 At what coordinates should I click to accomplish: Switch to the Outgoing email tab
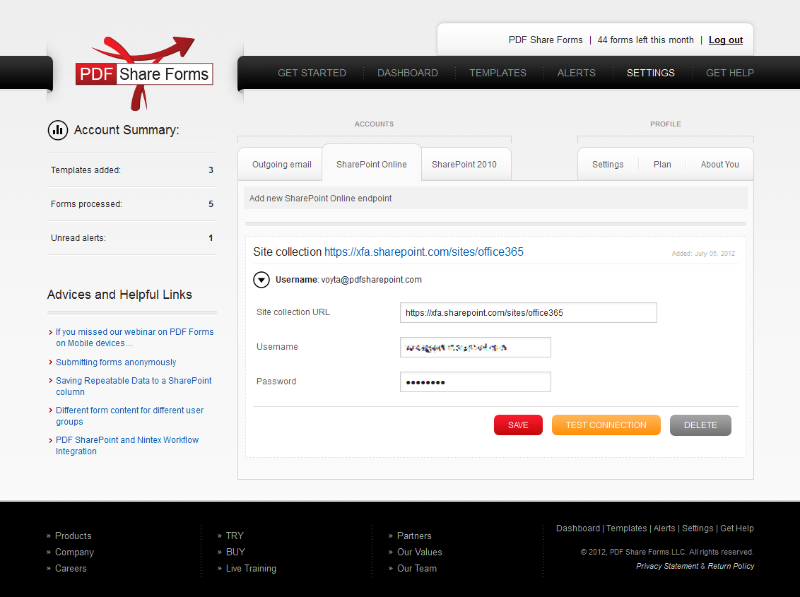click(x=282, y=164)
